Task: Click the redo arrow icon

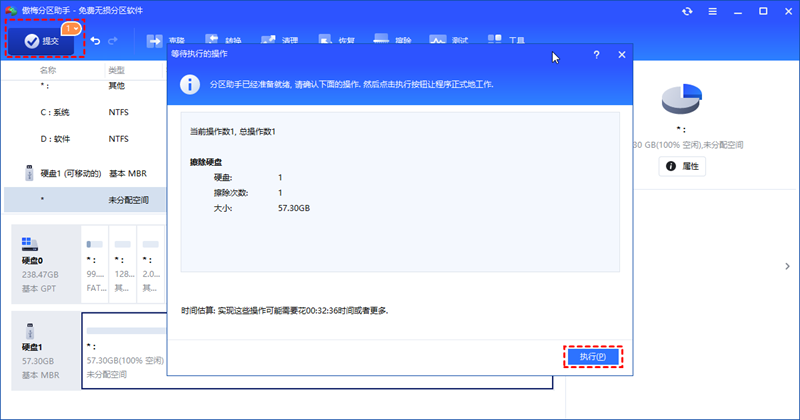Action: click(x=113, y=40)
